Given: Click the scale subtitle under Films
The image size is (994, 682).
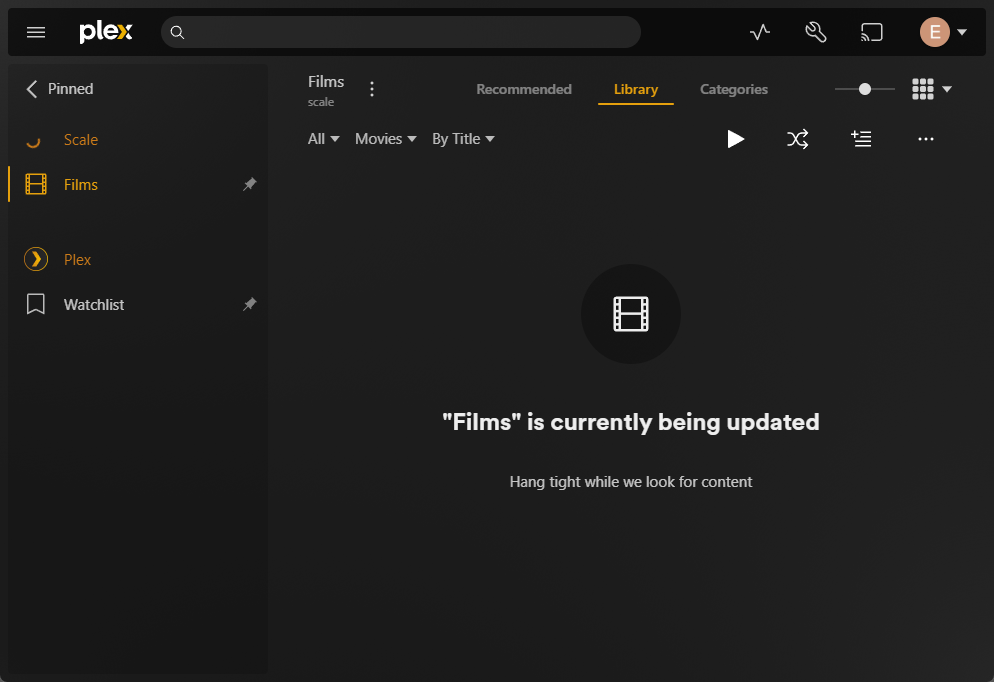Looking at the screenshot, I should point(321,102).
